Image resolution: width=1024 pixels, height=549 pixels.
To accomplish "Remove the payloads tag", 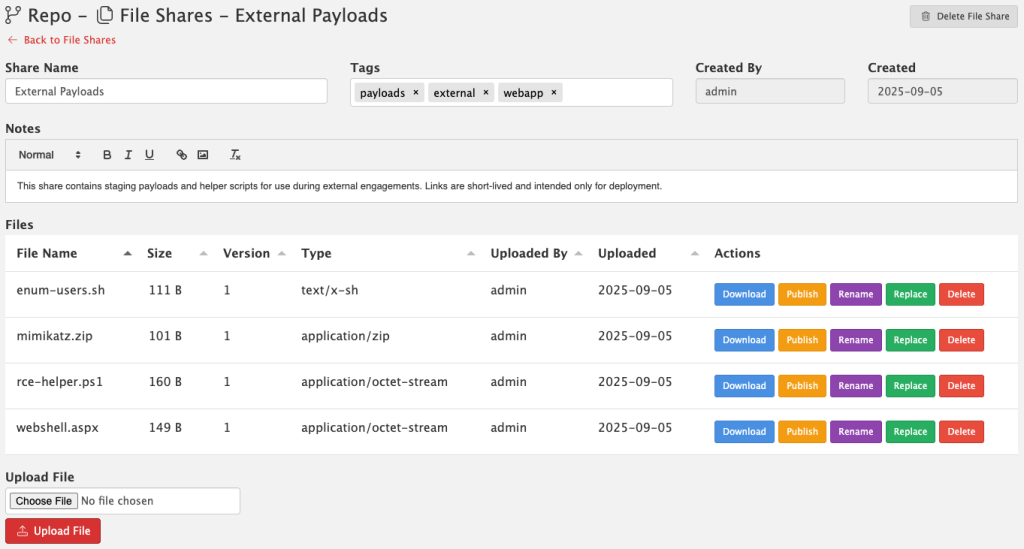I will [416, 92].
